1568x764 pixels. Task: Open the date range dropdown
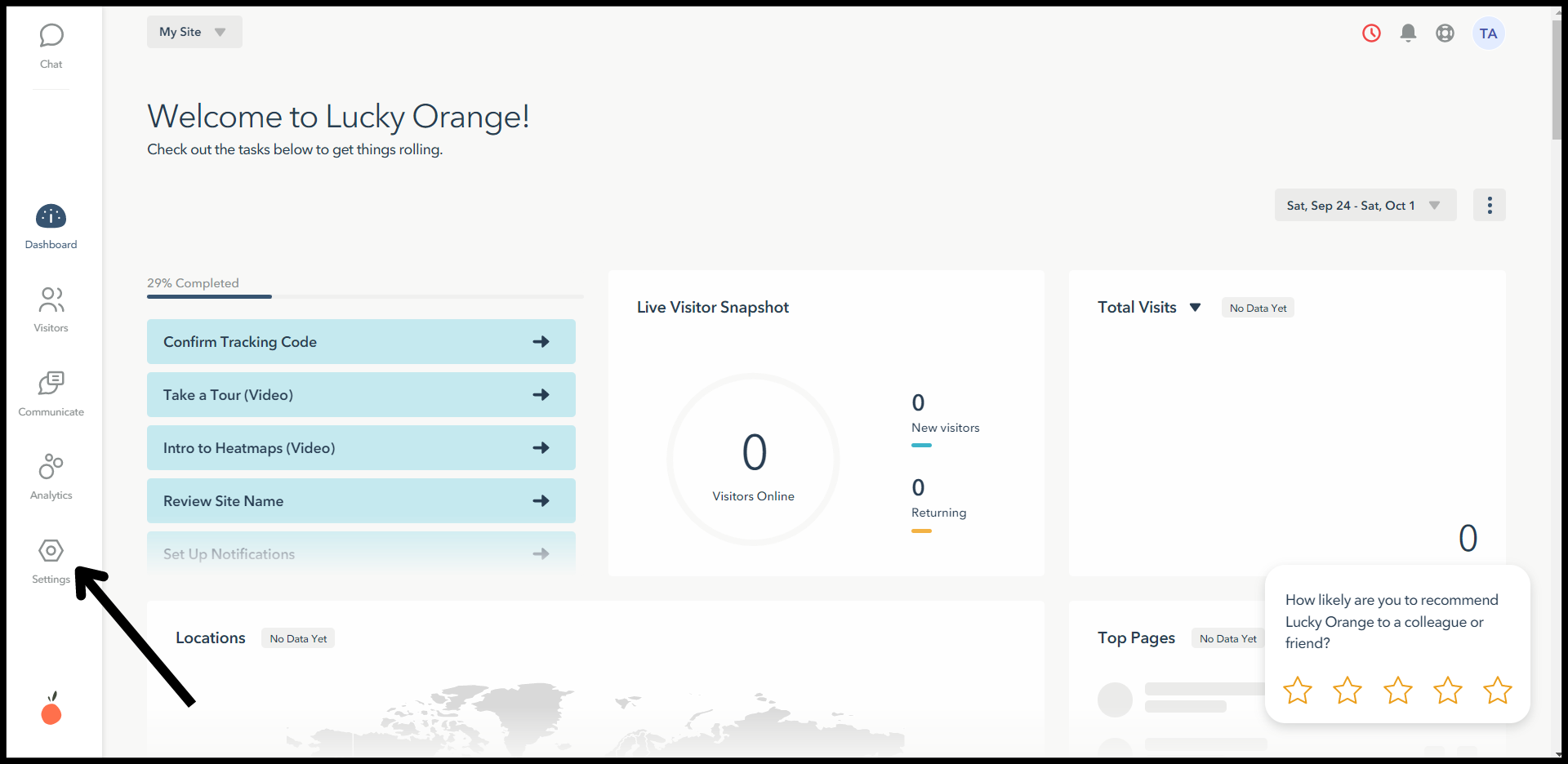click(x=1365, y=206)
